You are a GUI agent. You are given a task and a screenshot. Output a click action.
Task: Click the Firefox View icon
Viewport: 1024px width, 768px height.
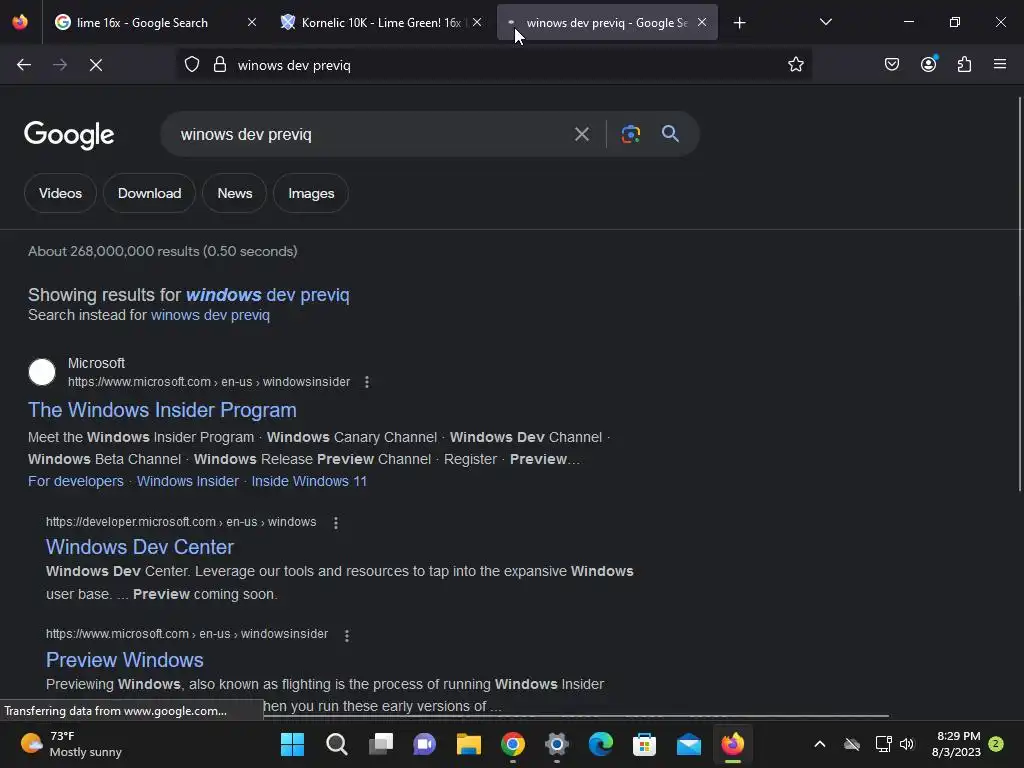pyautogui.click(x=20, y=22)
